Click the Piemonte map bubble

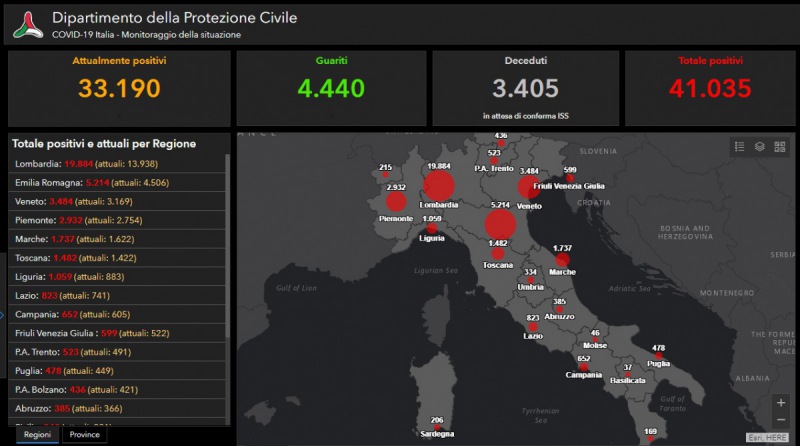pyautogui.click(x=396, y=202)
